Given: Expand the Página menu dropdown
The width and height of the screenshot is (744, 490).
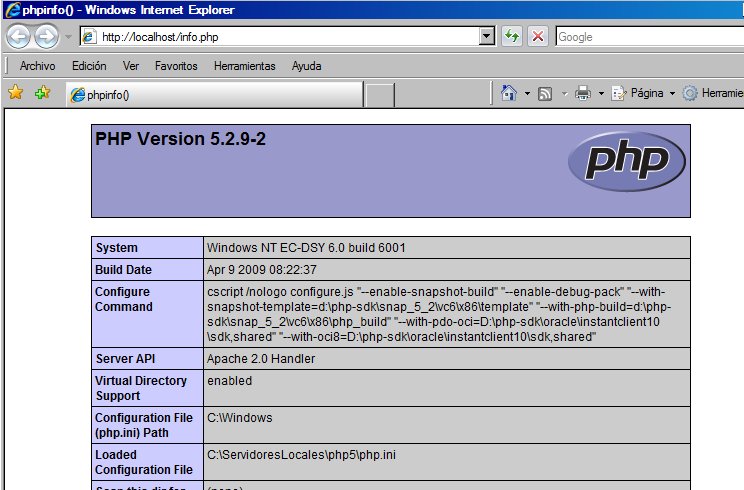Looking at the screenshot, I should tap(673, 93).
